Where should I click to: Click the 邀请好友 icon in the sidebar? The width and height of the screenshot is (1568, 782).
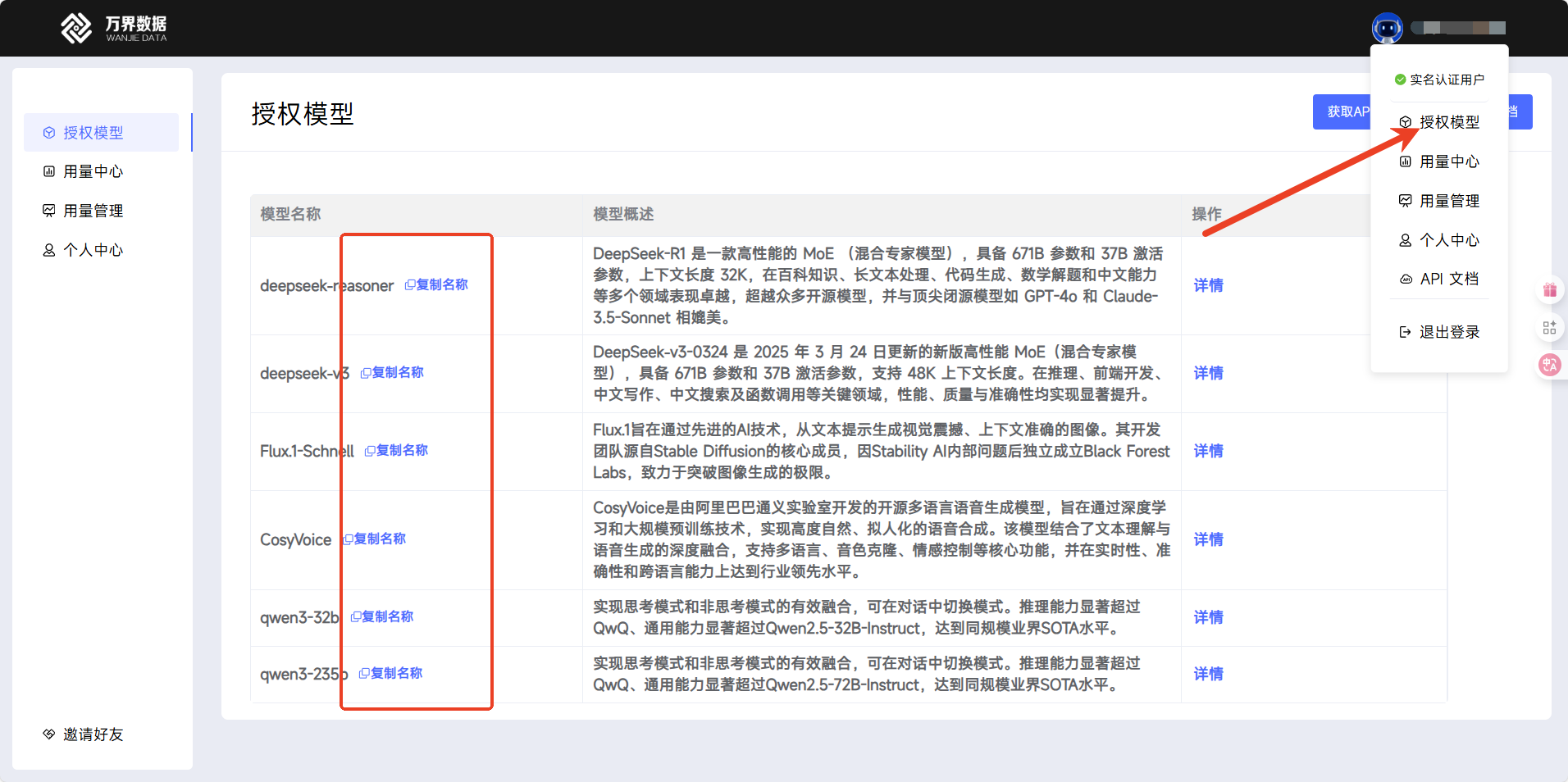tap(49, 734)
